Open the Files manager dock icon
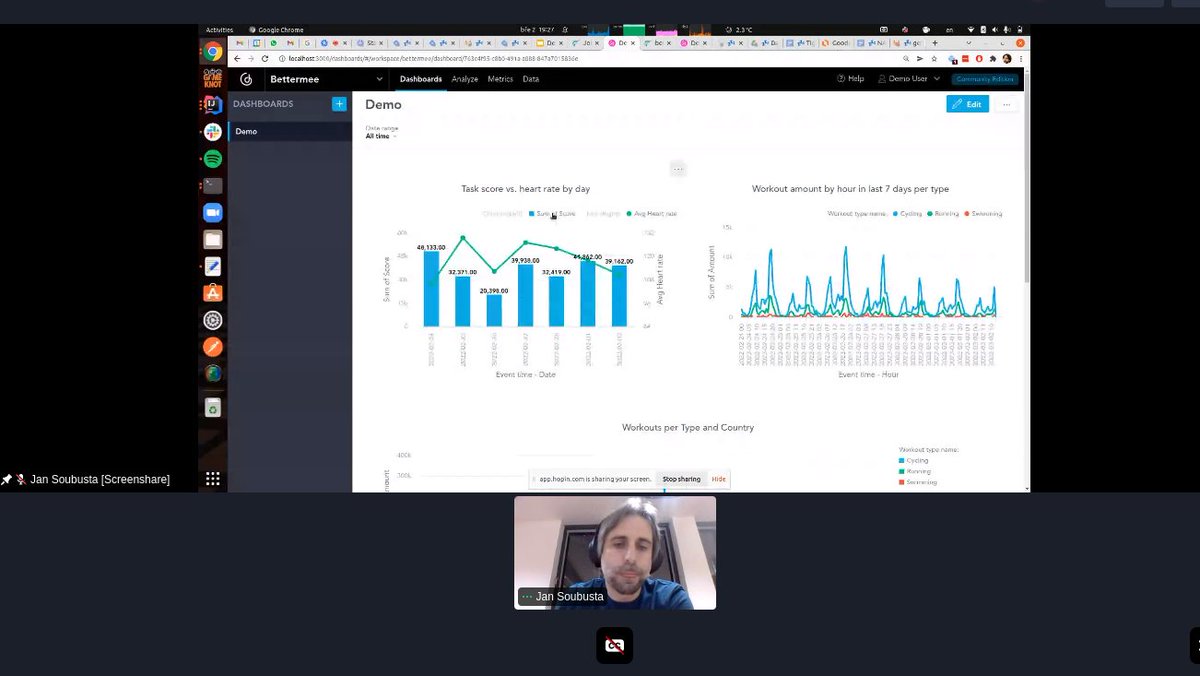This screenshot has height=676, width=1200. pyautogui.click(x=212, y=239)
